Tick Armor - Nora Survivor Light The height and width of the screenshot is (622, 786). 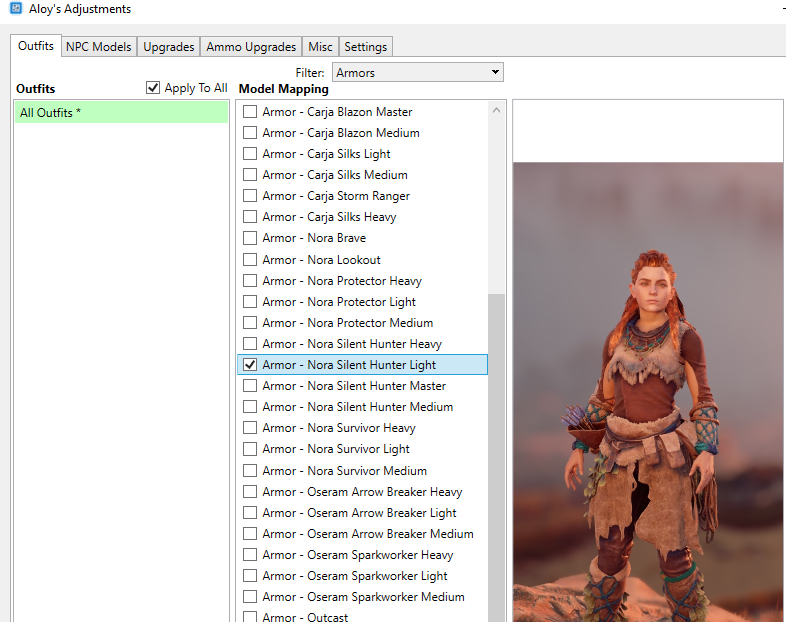pyautogui.click(x=250, y=449)
